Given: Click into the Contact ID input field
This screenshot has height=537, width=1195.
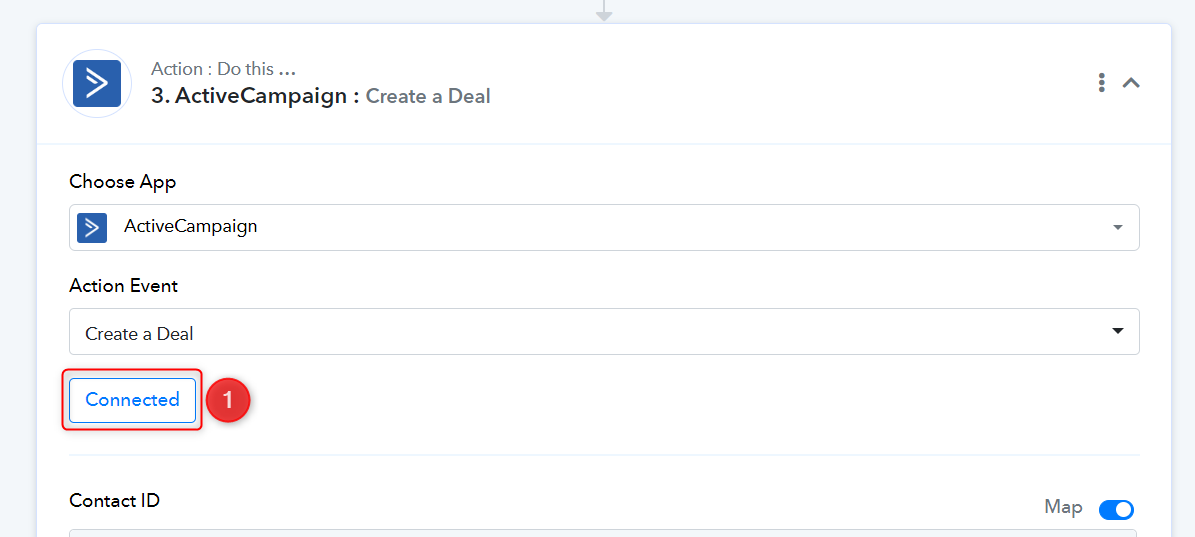Looking at the screenshot, I should [x=603, y=533].
